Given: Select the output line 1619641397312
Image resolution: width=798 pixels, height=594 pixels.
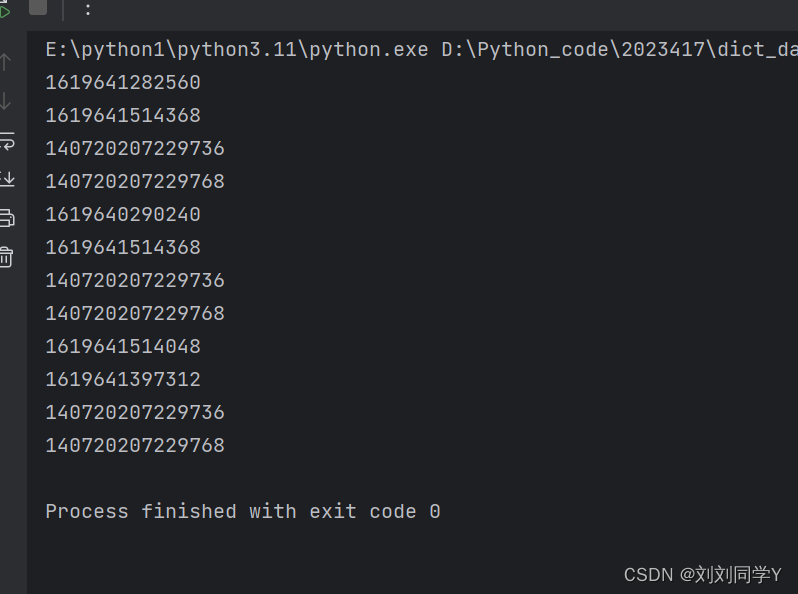Looking at the screenshot, I should tap(123, 379).
